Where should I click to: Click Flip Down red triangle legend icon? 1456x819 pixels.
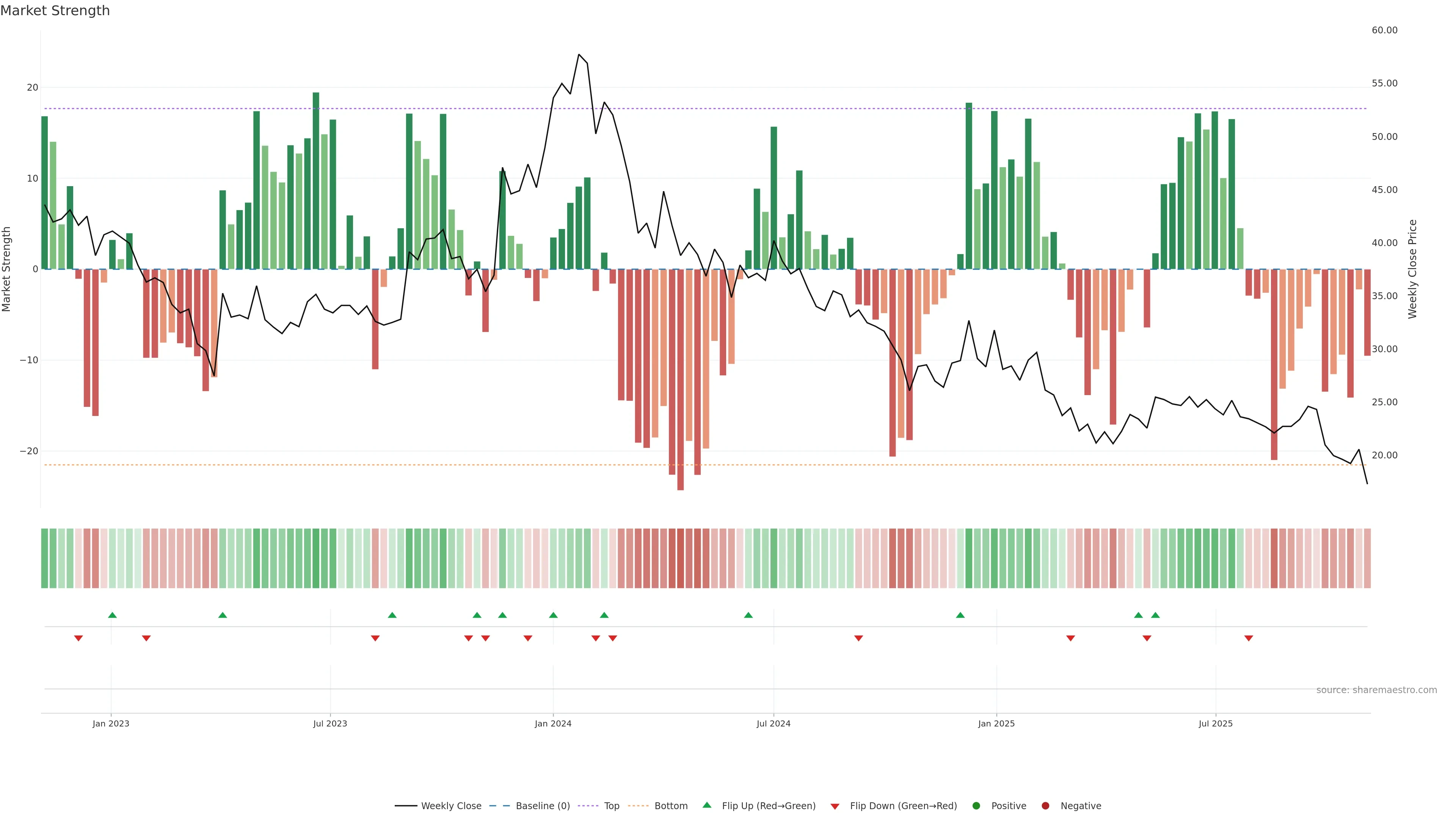click(835, 806)
